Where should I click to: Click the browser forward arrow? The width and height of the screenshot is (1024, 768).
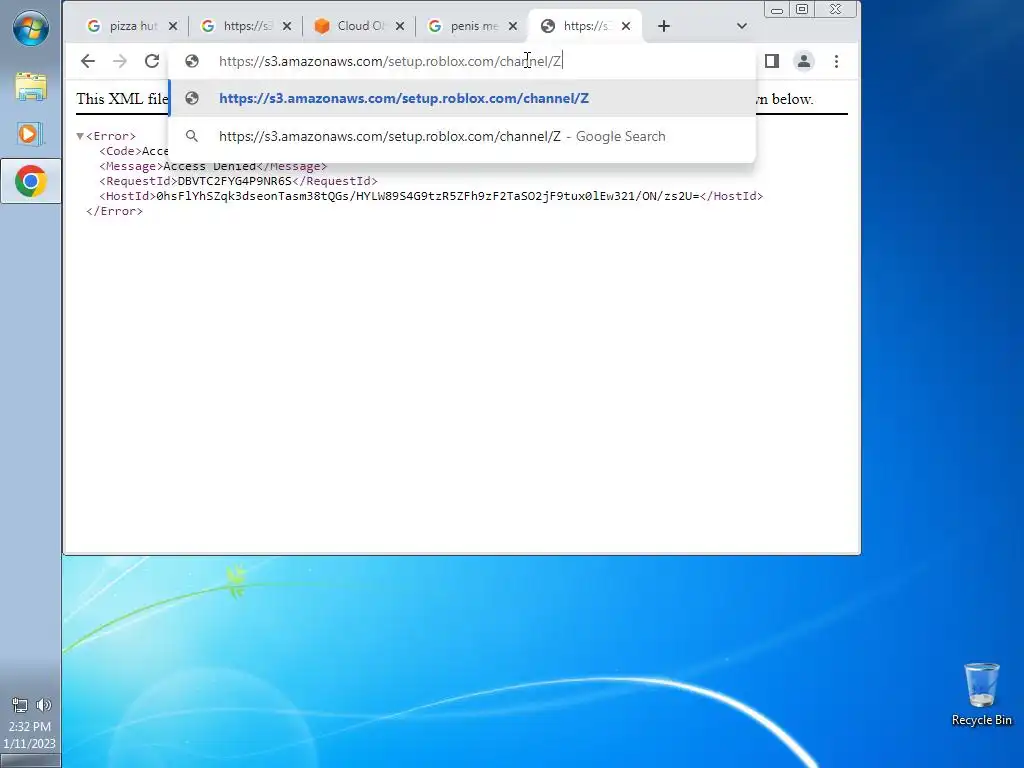pyautogui.click(x=120, y=61)
